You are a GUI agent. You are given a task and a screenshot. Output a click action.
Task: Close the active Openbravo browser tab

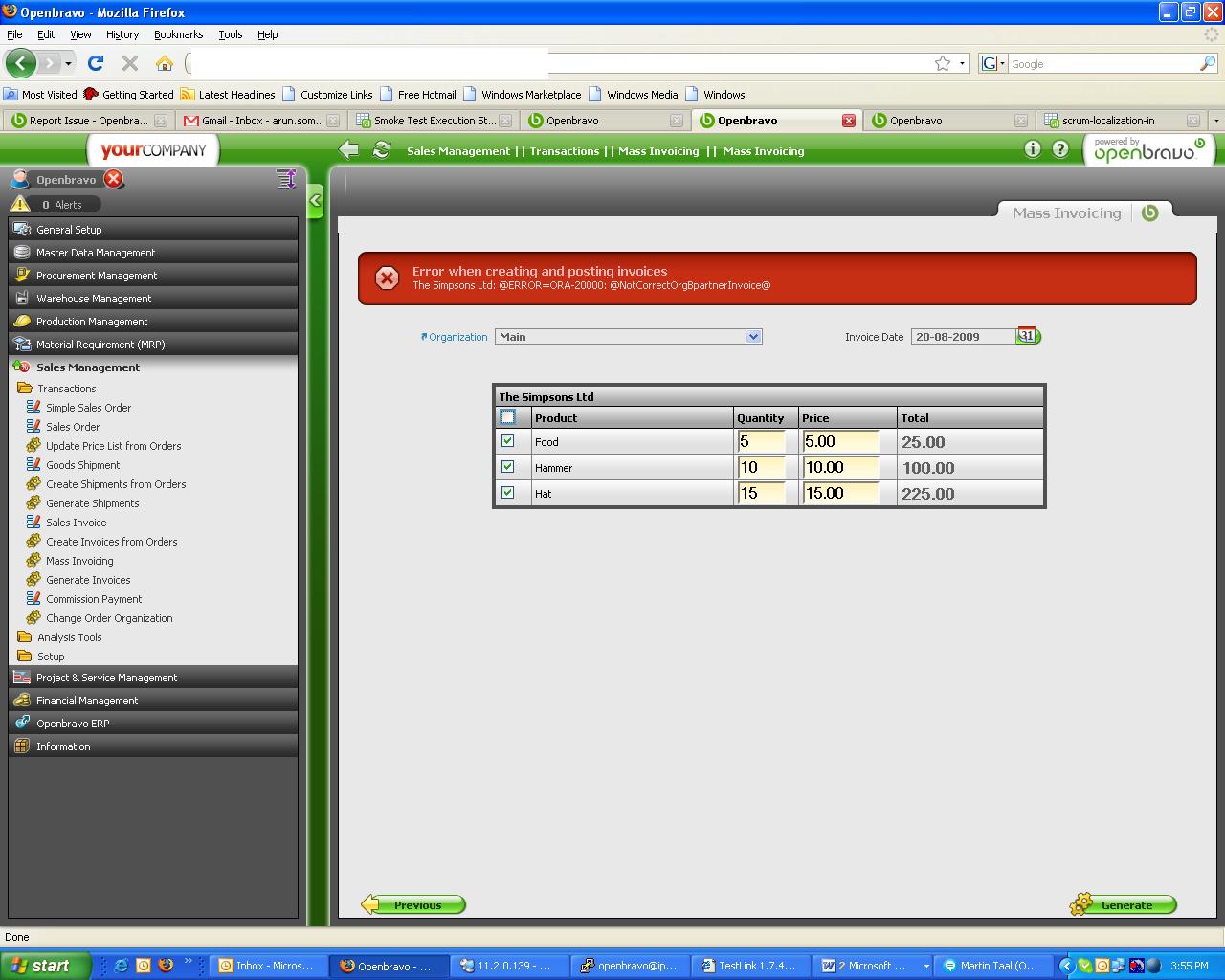point(849,121)
